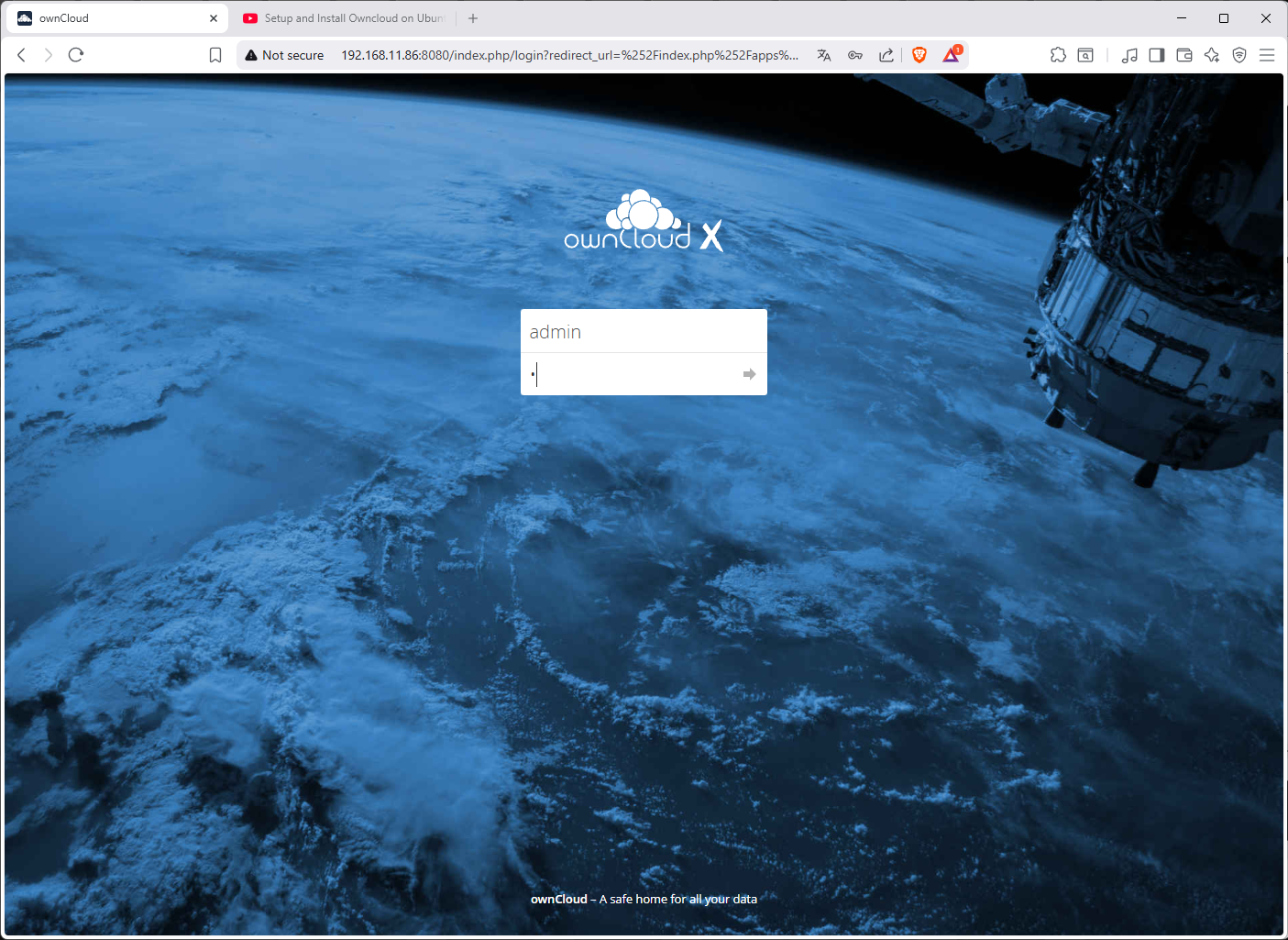Open a new browser tab

tap(473, 18)
